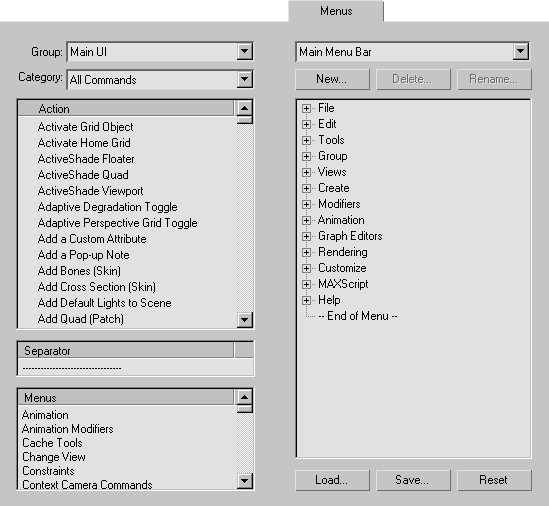
Task: Expand the Customize tree node
Action: point(306,268)
